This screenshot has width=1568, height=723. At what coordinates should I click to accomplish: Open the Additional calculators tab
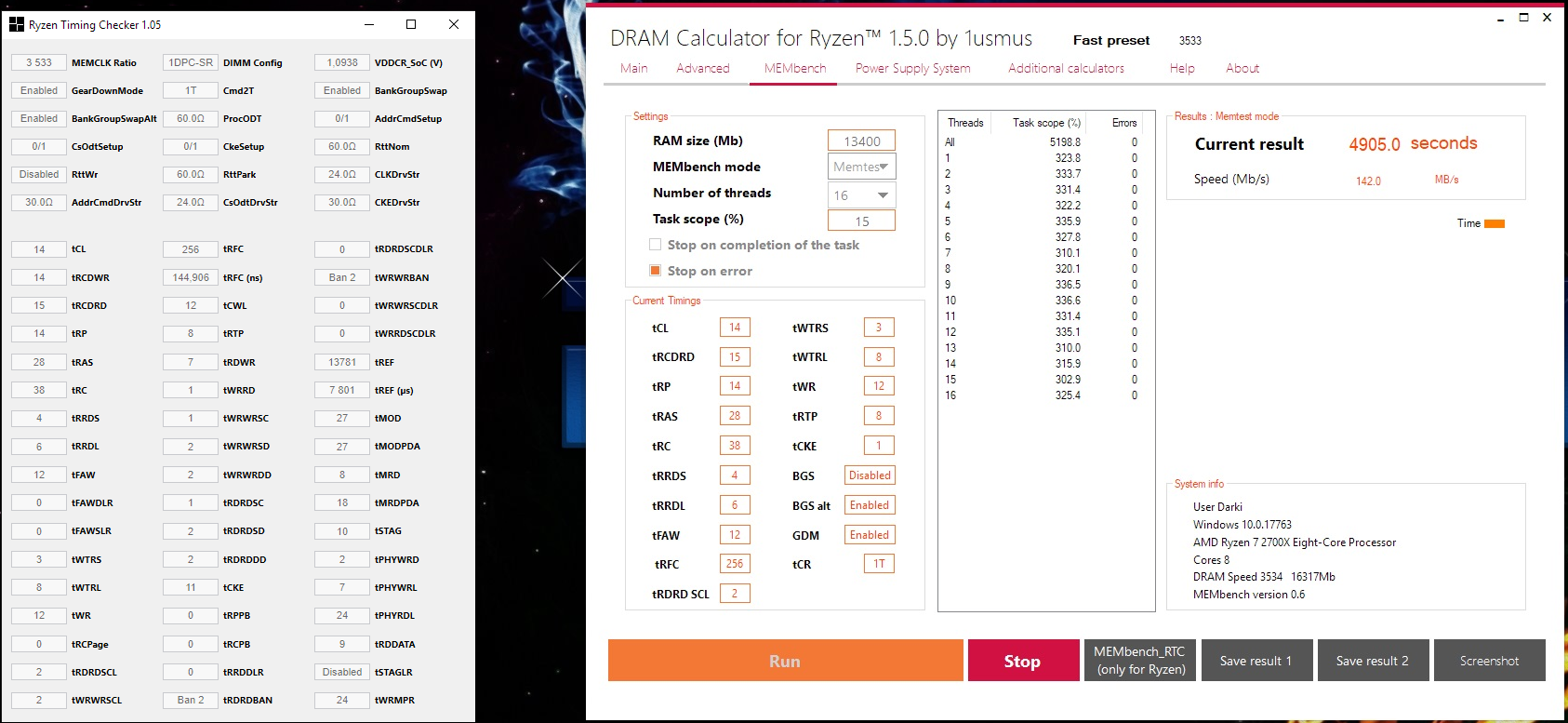coord(1067,68)
